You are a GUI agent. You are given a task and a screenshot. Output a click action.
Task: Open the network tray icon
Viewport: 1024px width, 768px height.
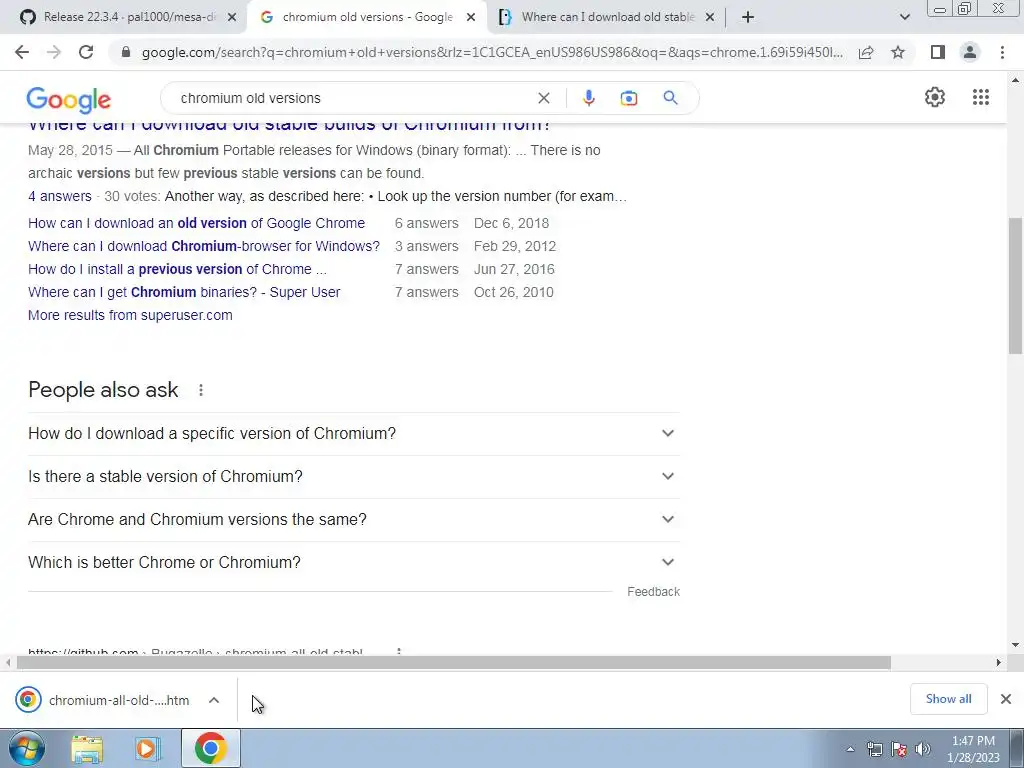pyautogui.click(x=874, y=749)
